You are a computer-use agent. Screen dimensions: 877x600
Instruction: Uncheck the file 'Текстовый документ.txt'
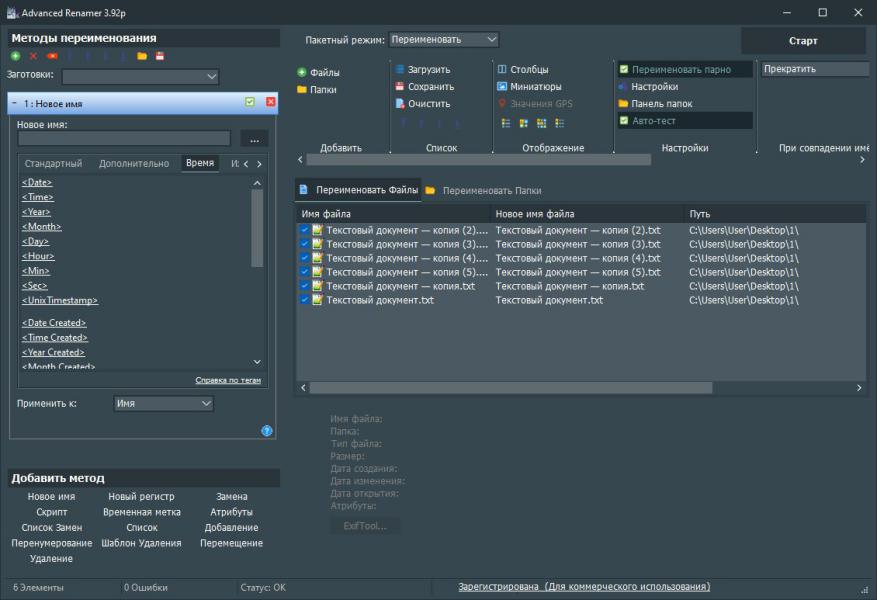(304, 300)
